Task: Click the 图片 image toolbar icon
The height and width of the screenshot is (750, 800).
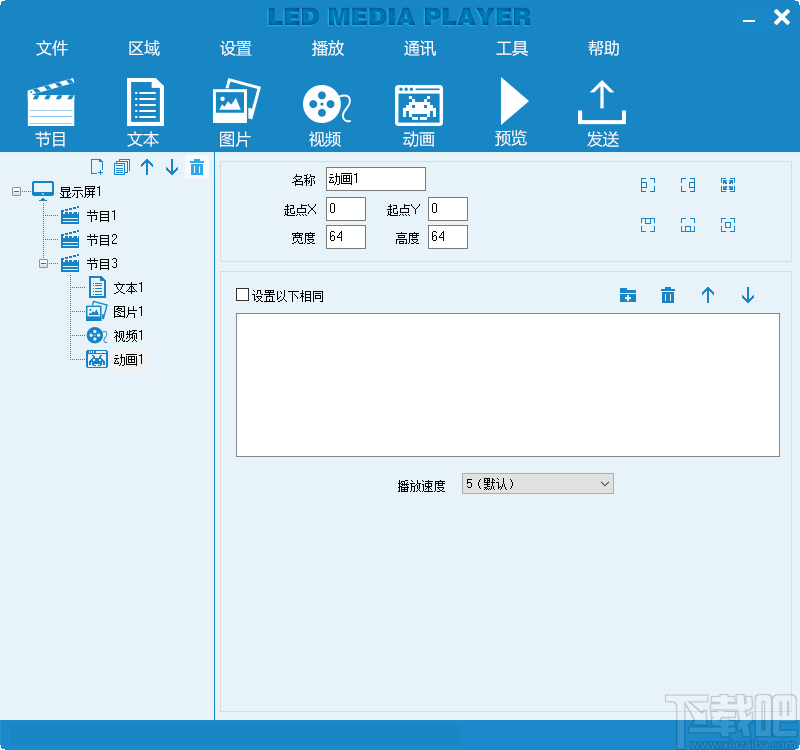Action: point(235,107)
